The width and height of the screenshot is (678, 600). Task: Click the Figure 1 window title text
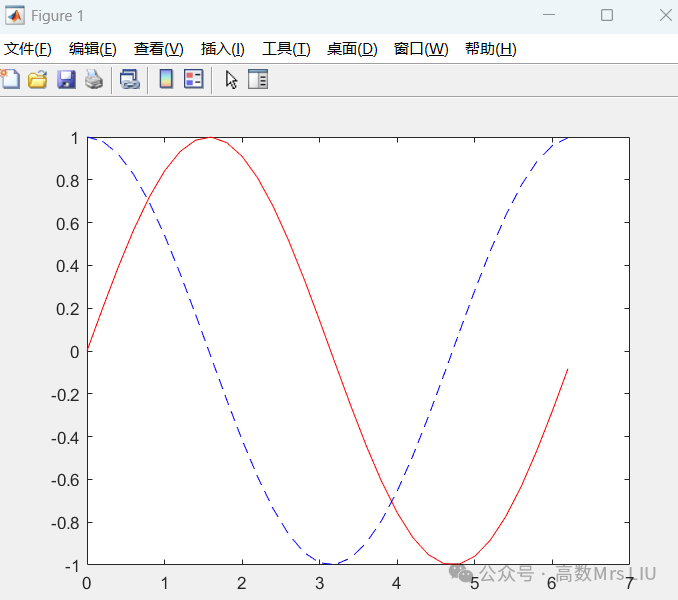[x=57, y=16]
